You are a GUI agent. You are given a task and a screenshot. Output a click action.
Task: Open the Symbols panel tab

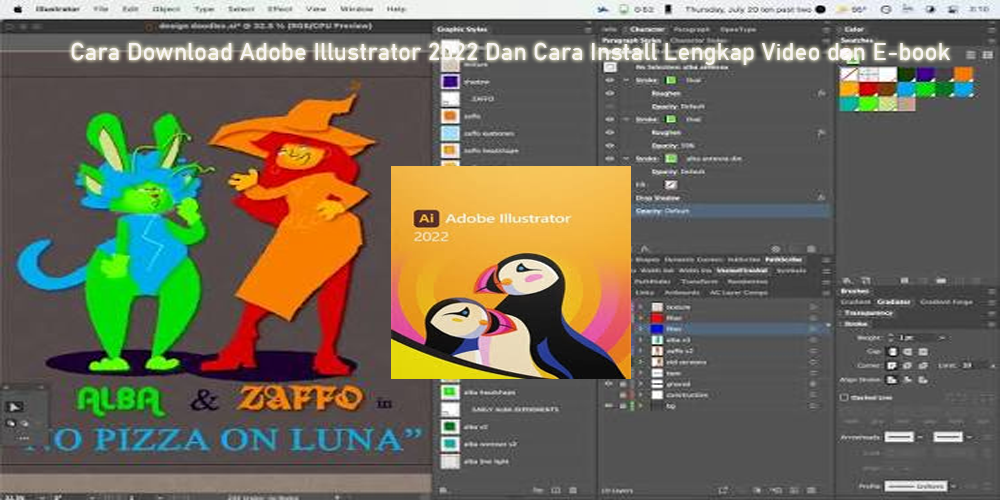[x=791, y=270]
